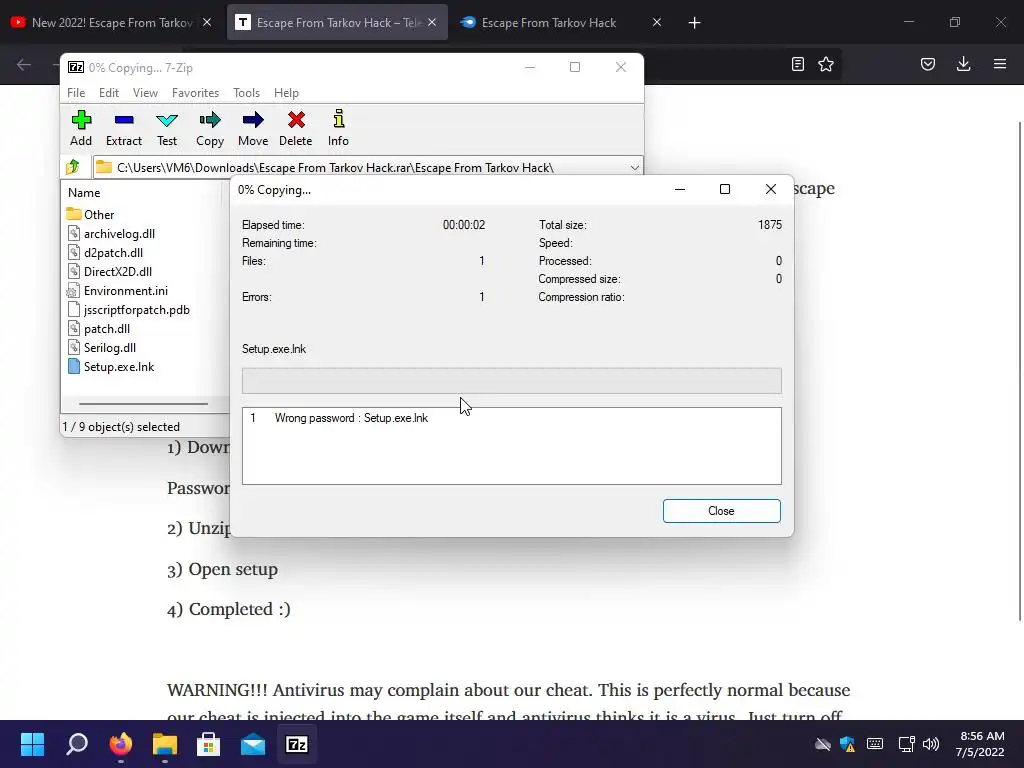Click the copying progress bar
The height and width of the screenshot is (768, 1024).
(x=511, y=381)
